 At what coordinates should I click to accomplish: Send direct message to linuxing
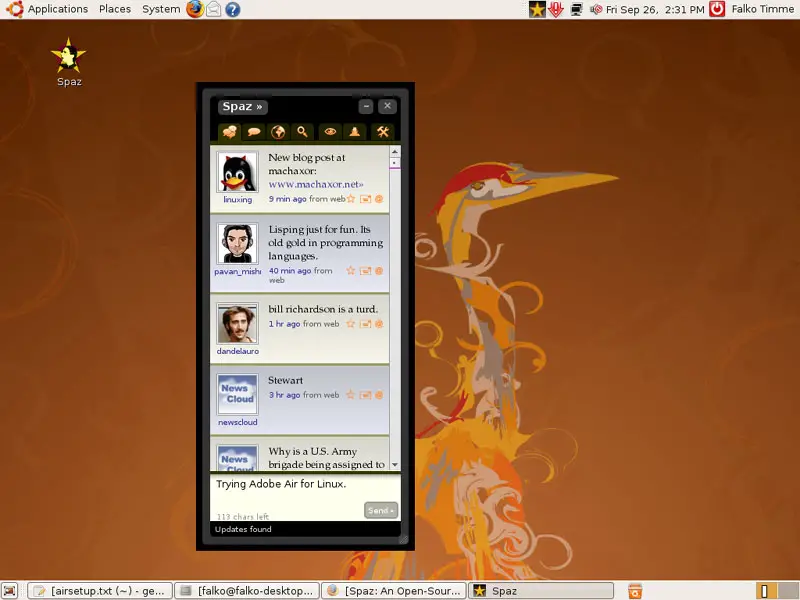coord(365,199)
